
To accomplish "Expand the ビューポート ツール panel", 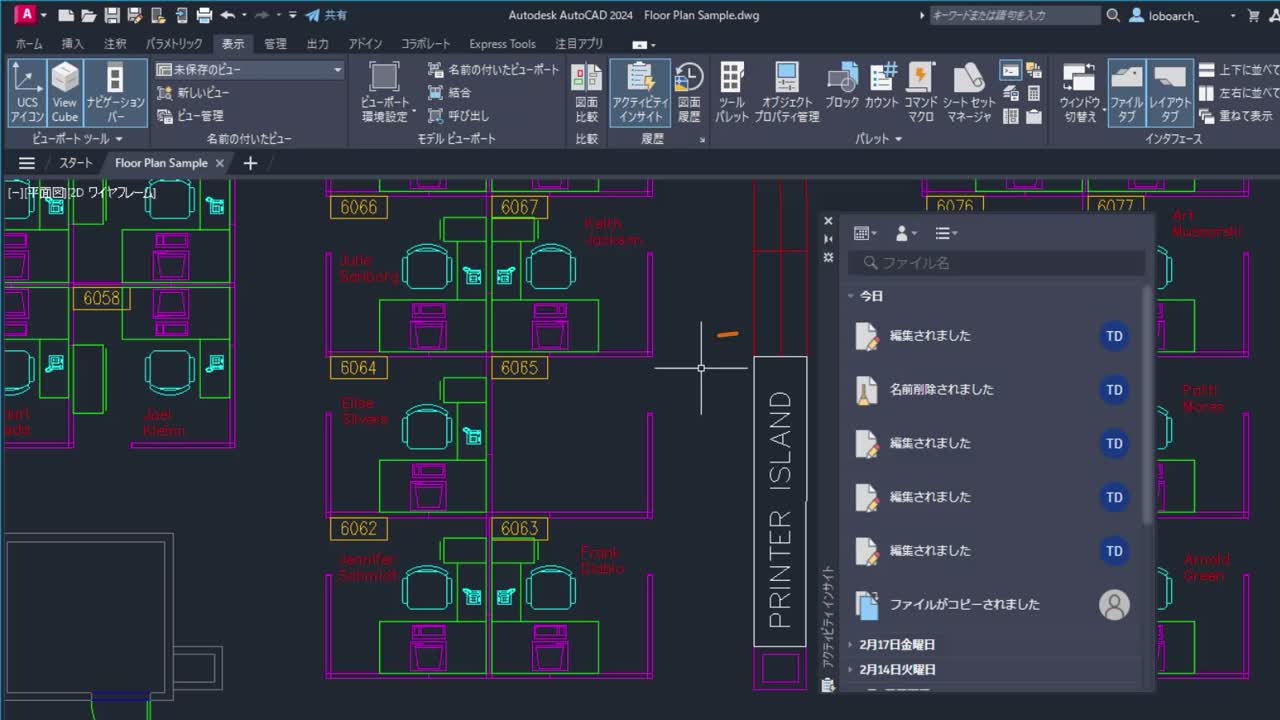I will pyautogui.click(x=77, y=139).
